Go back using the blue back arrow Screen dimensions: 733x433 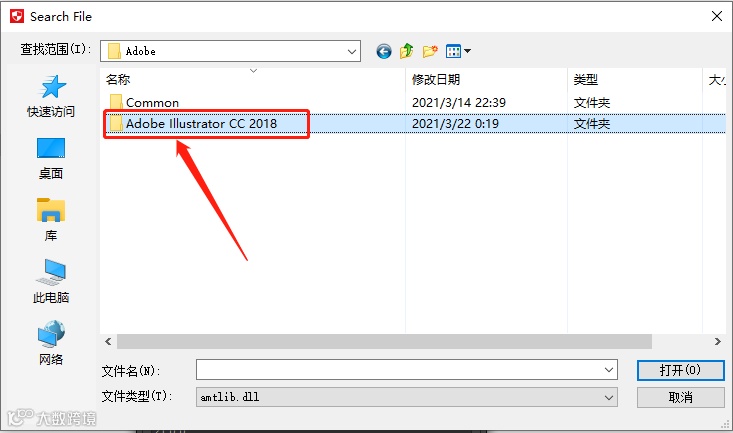(384, 51)
